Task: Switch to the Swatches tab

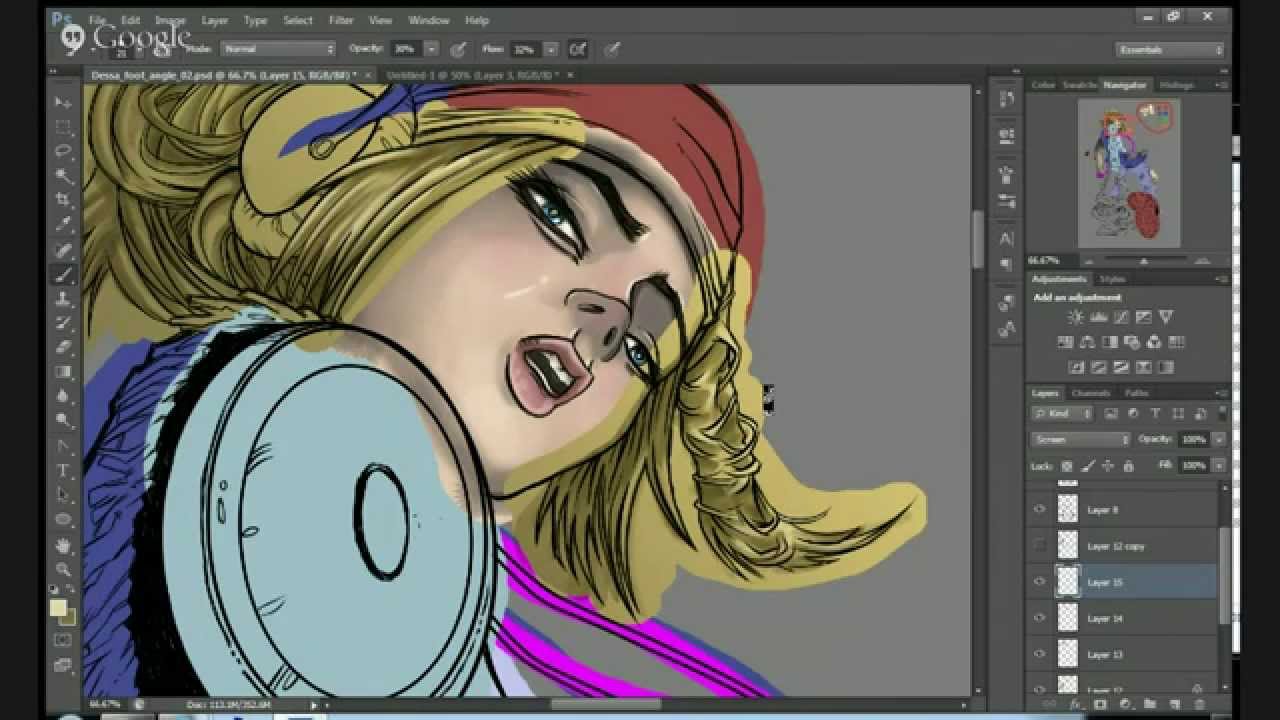Action: (x=1079, y=85)
